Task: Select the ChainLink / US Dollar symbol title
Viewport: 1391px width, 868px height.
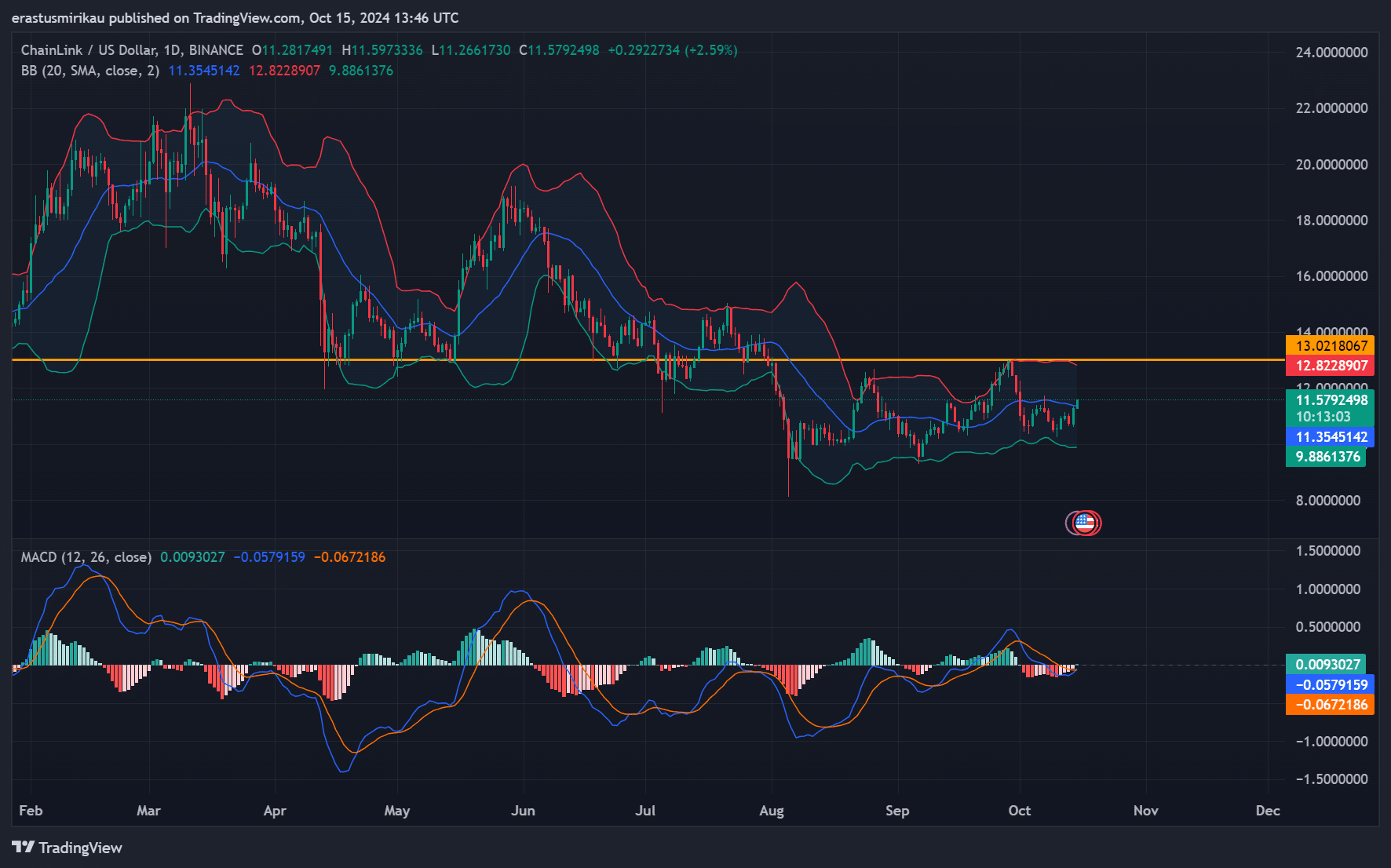Action: pos(132,50)
